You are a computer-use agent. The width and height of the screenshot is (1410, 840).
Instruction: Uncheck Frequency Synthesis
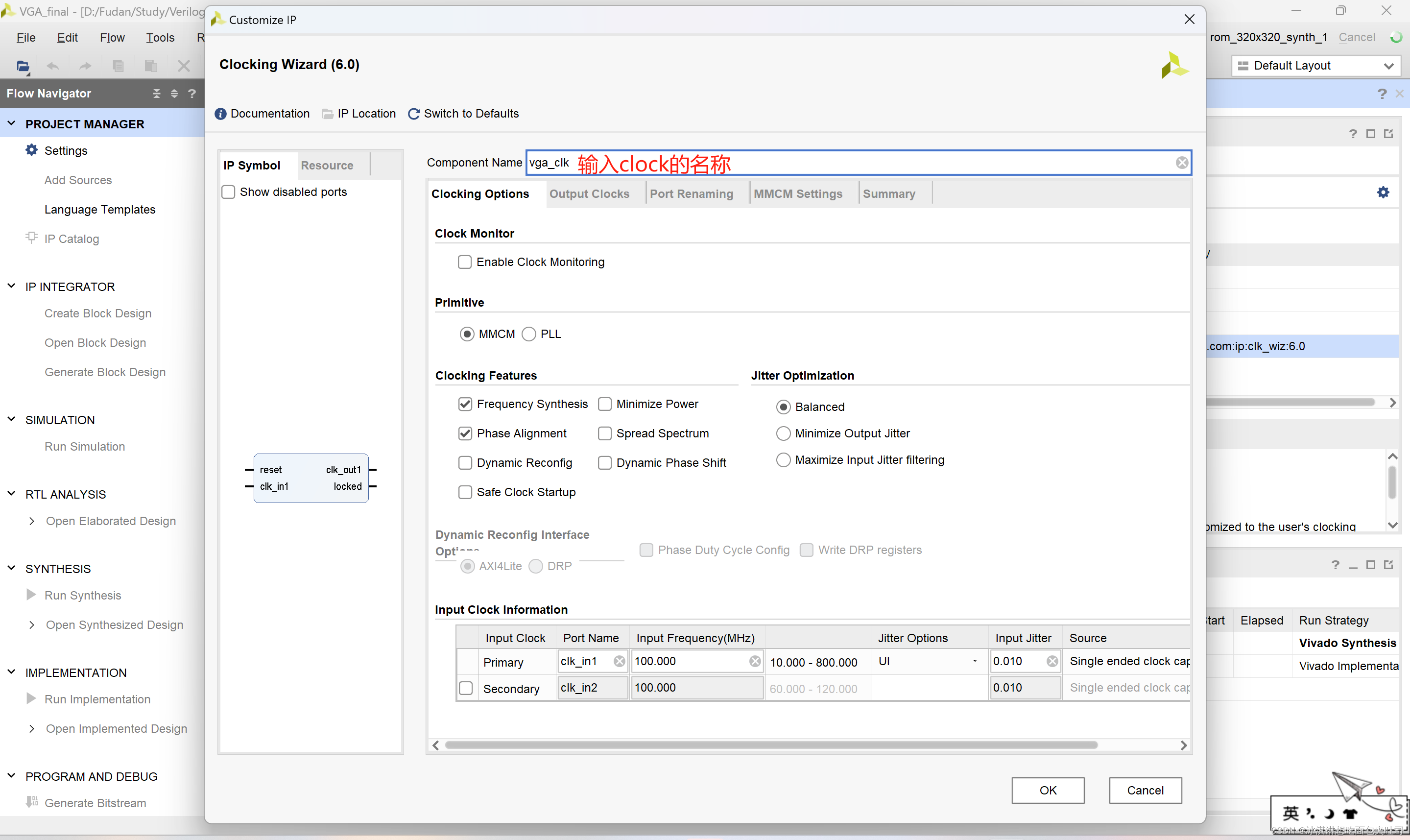tap(465, 404)
